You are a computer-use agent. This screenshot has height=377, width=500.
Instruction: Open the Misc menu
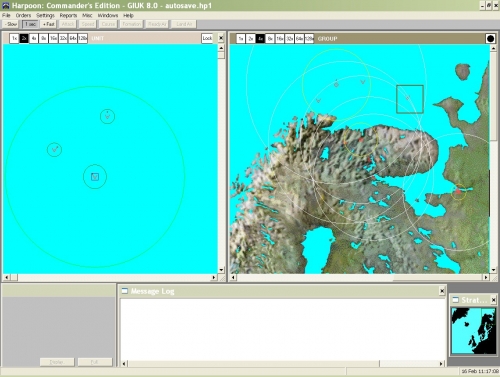(87, 15)
